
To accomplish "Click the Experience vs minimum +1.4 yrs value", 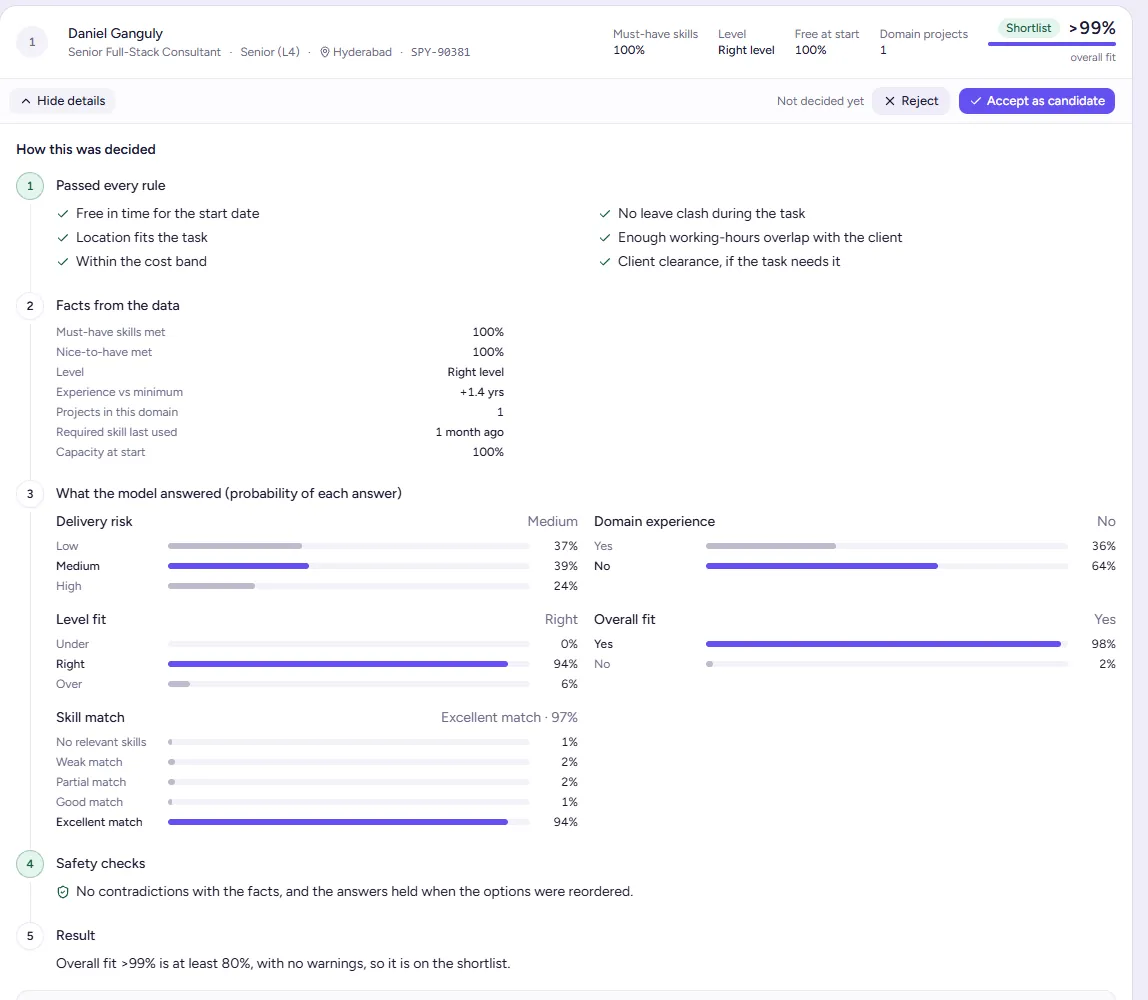I will [x=482, y=392].
